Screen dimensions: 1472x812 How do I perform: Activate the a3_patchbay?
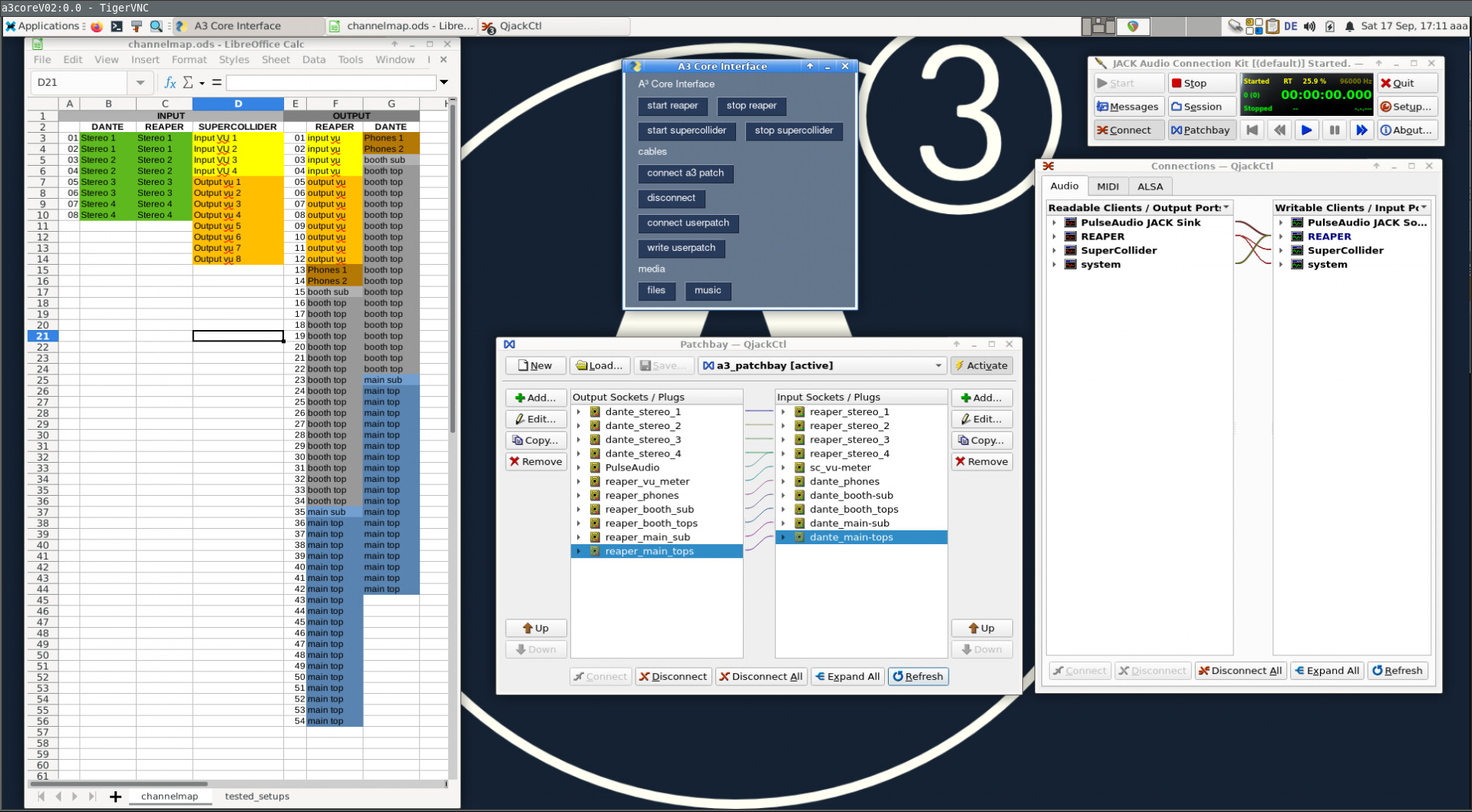point(982,365)
